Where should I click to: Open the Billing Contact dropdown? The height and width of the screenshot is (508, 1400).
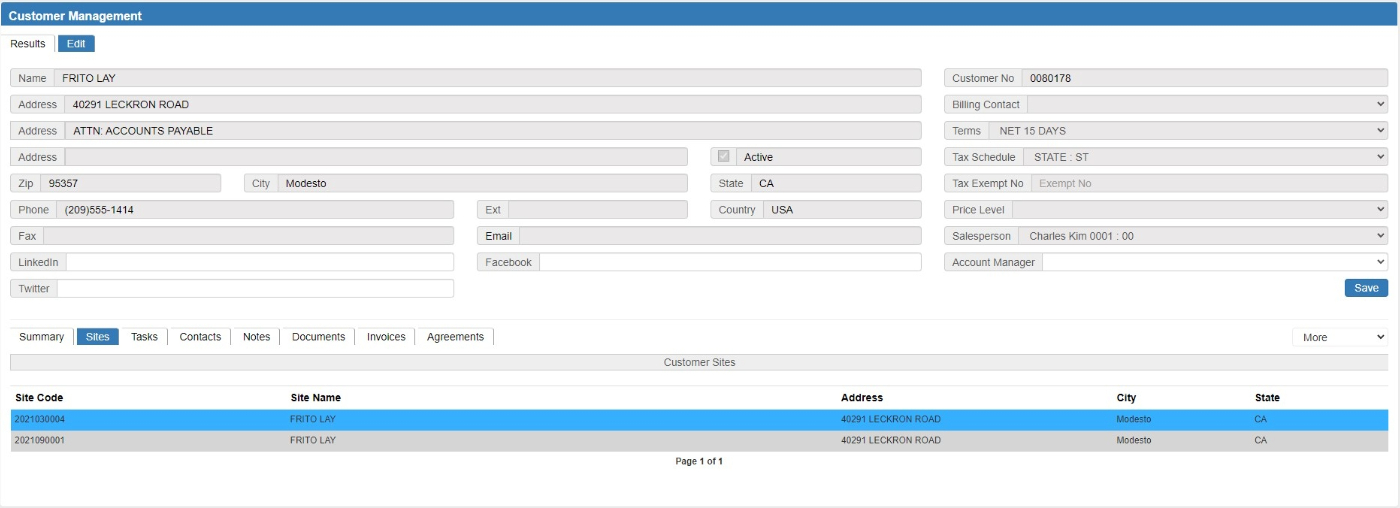coord(1208,104)
